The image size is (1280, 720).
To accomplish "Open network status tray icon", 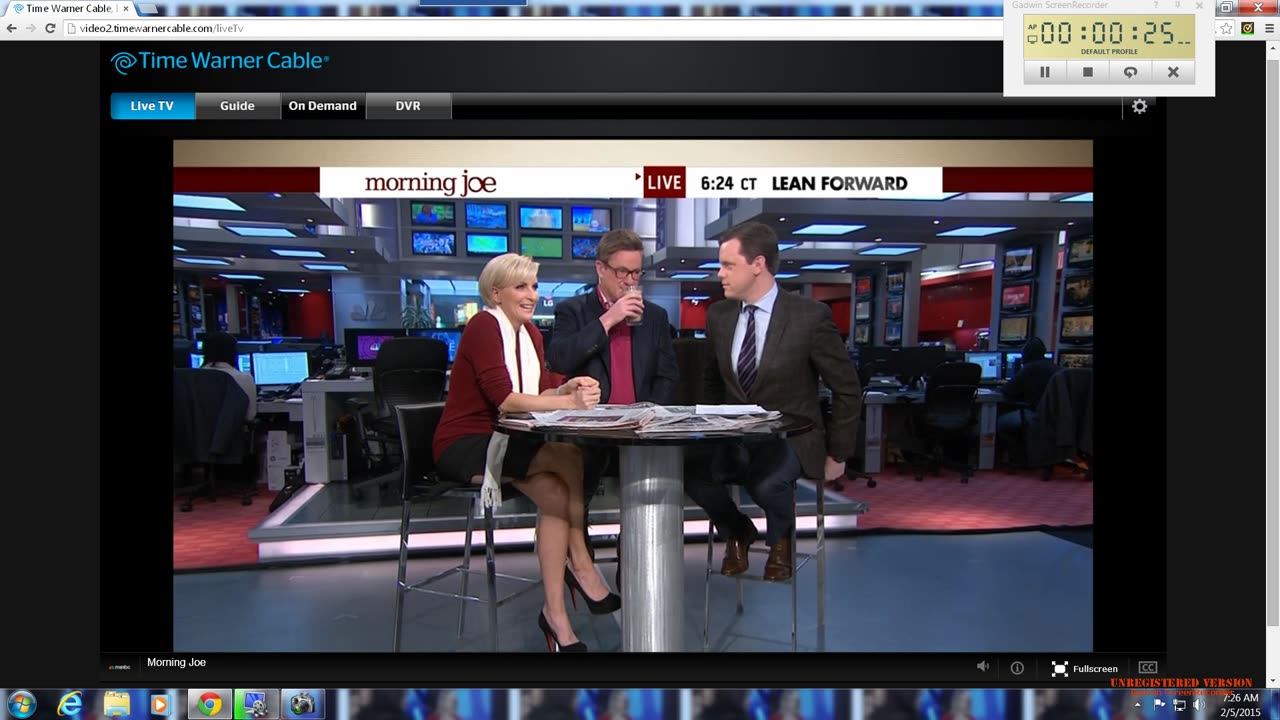I will (x=1179, y=705).
